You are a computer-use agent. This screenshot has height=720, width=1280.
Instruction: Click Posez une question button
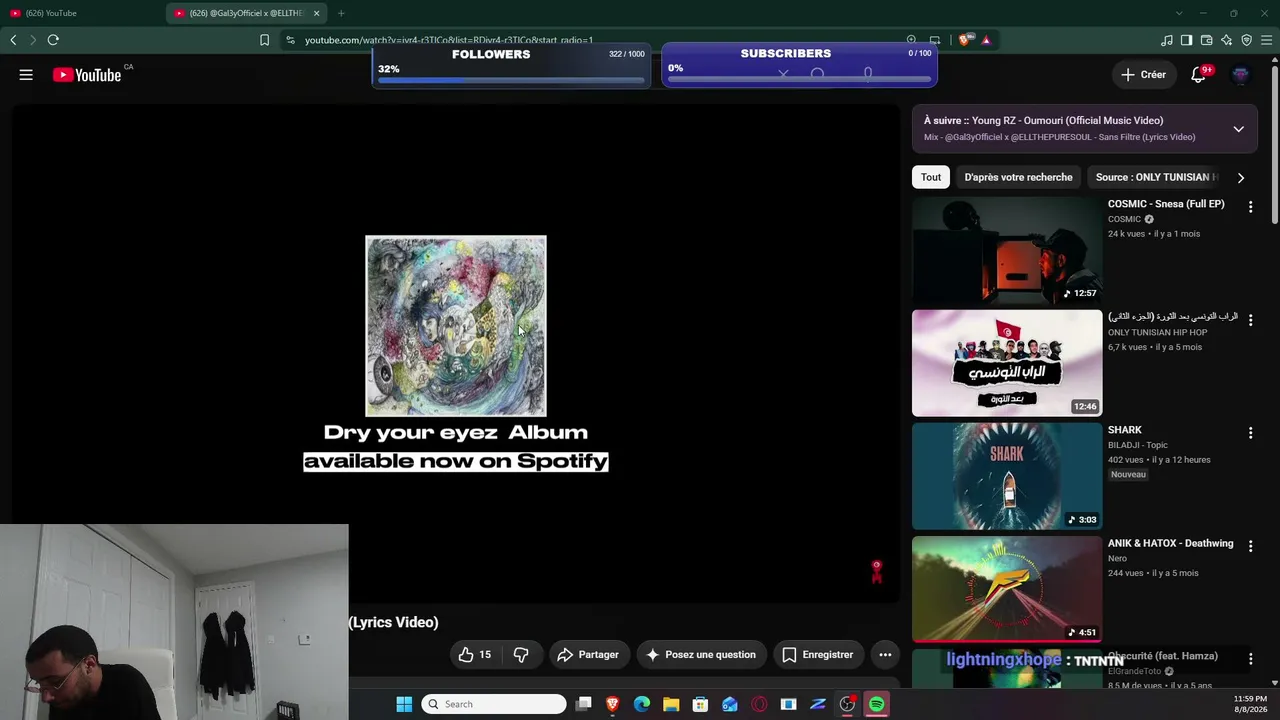701,655
